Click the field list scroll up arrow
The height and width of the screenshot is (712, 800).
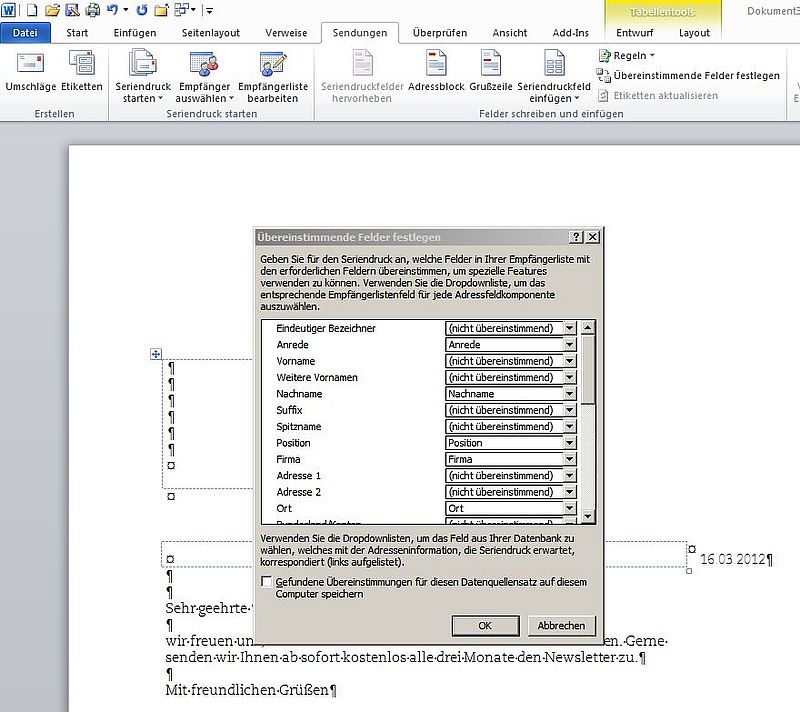588,327
